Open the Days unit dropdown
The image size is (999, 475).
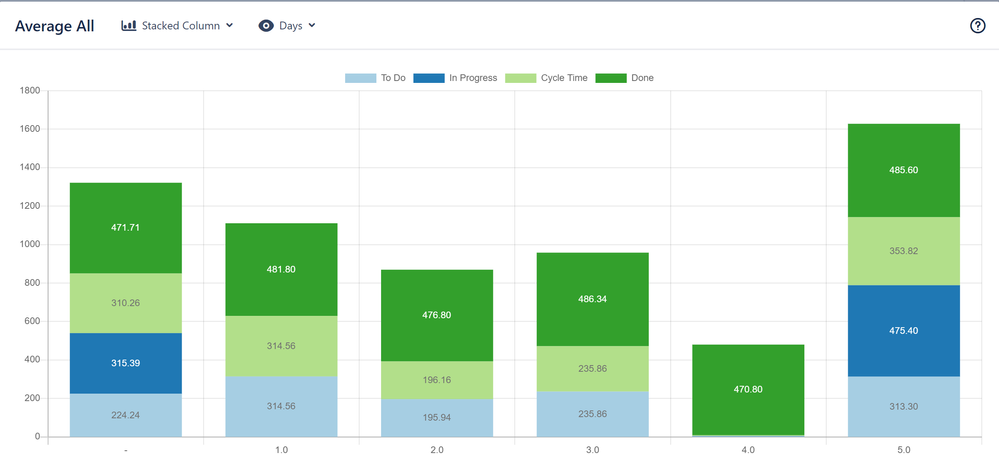(x=287, y=25)
